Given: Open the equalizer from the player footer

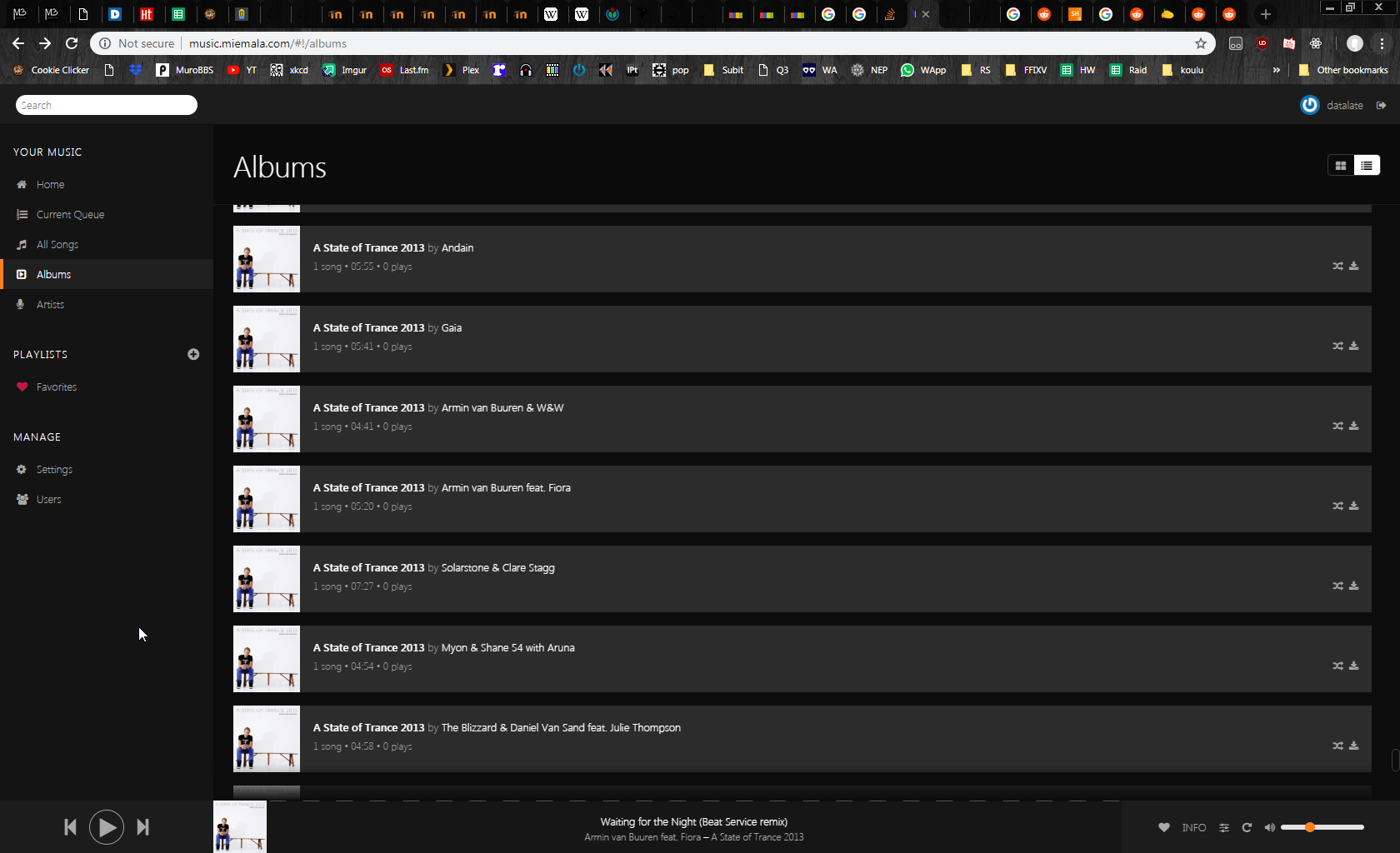Looking at the screenshot, I should pyautogui.click(x=1224, y=827).
